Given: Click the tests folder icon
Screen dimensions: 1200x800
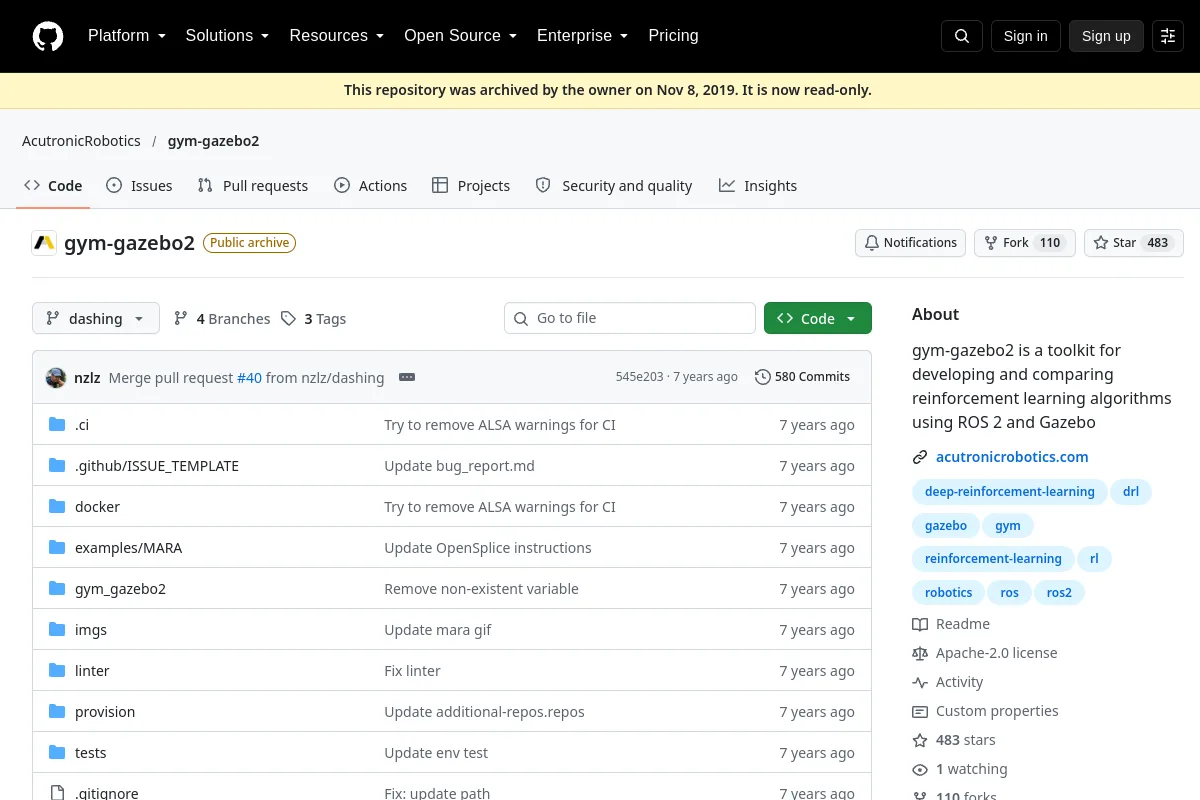Looking at the screenshot, I should [57, 753].
